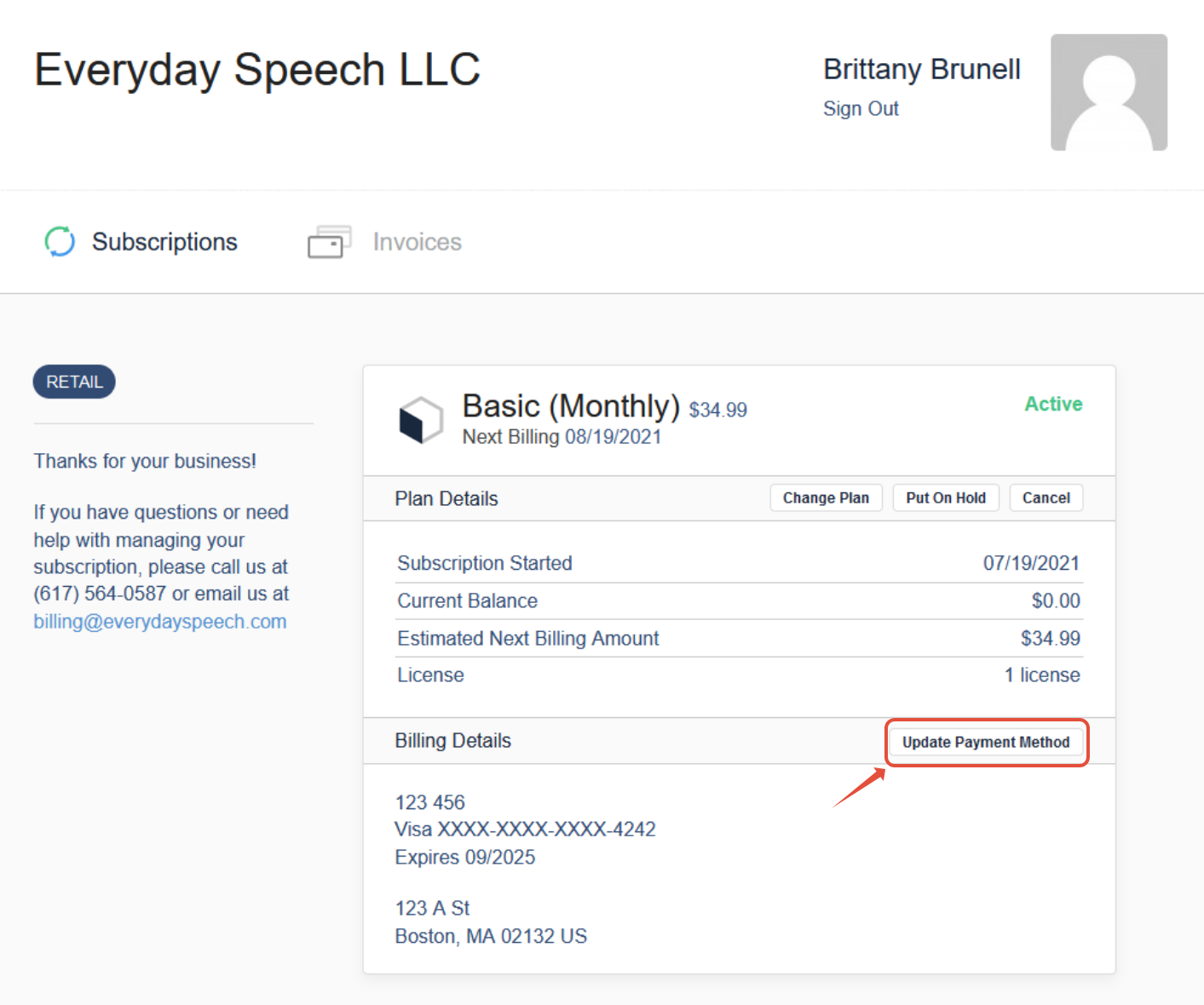
Task: Click the RETAIL badge
Action: tap(74, 382)
